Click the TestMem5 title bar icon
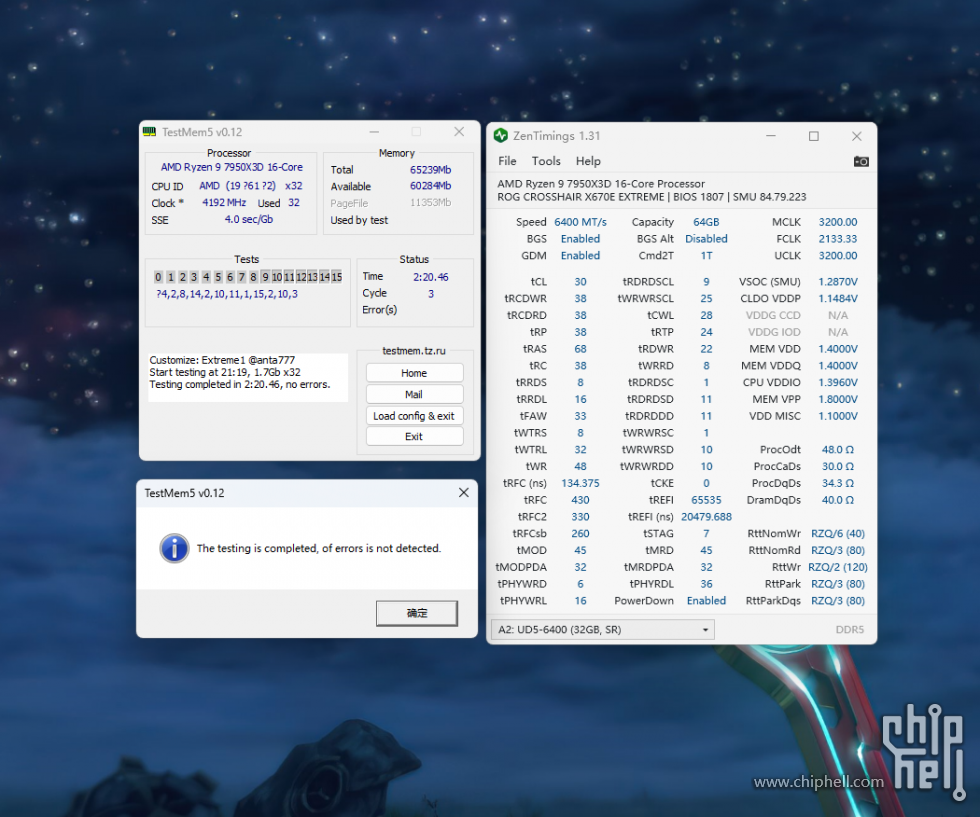The height and width of the screenshot is (817, 980). pyautogui.click(x=149, y=131)
